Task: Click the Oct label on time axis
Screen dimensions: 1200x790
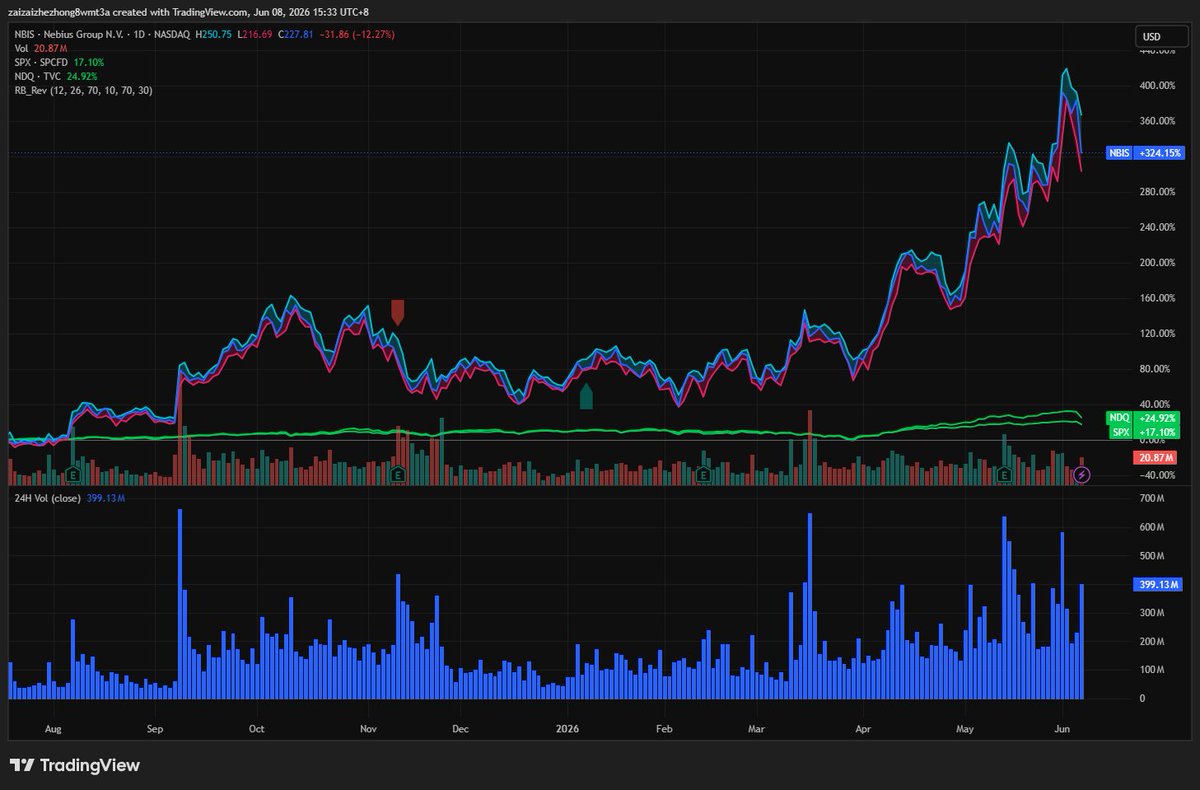Action: pyautogui.click(x=257, y=729)
